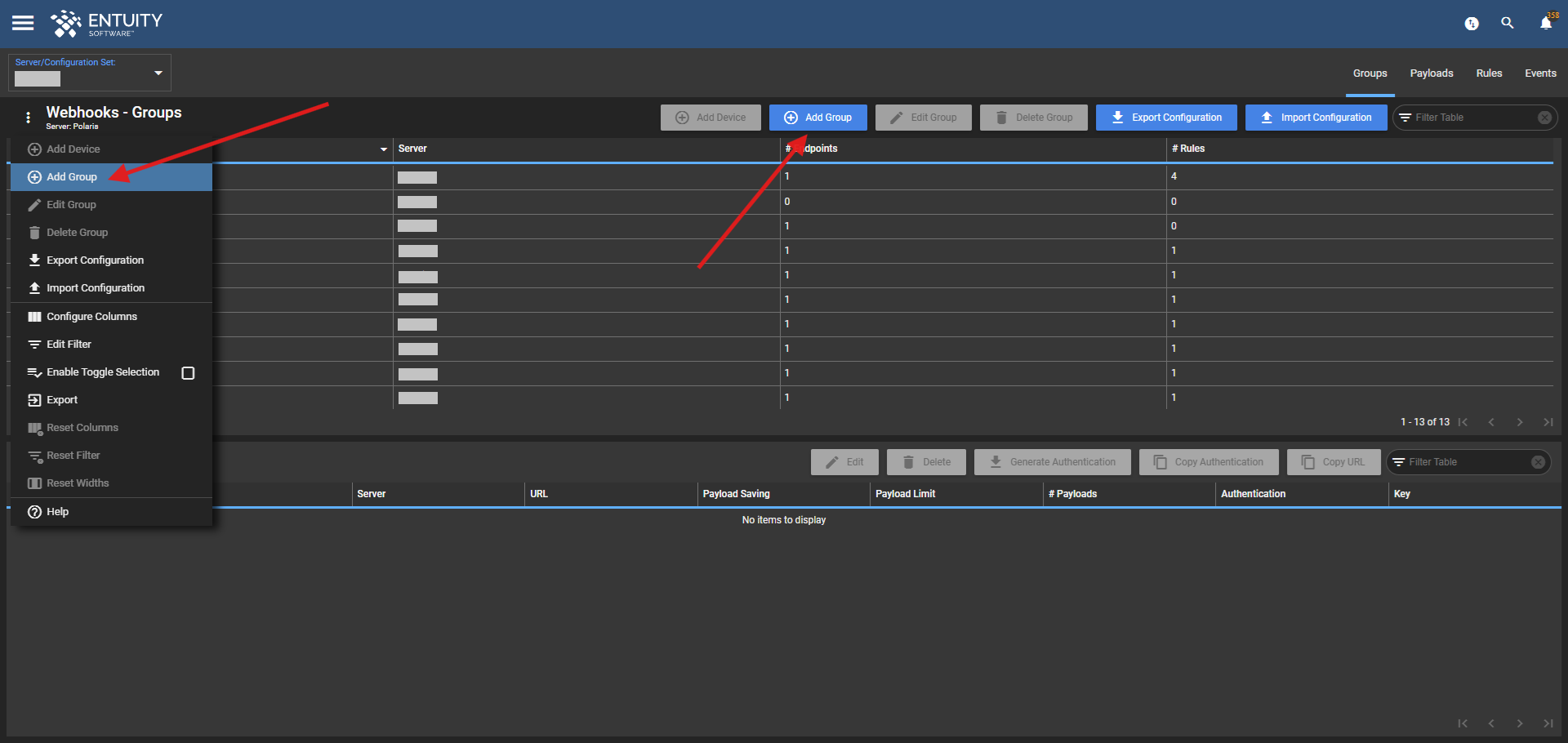Sort endpoints table by Key column
Screen dimensions: 1568x743
pos(1402,494)
